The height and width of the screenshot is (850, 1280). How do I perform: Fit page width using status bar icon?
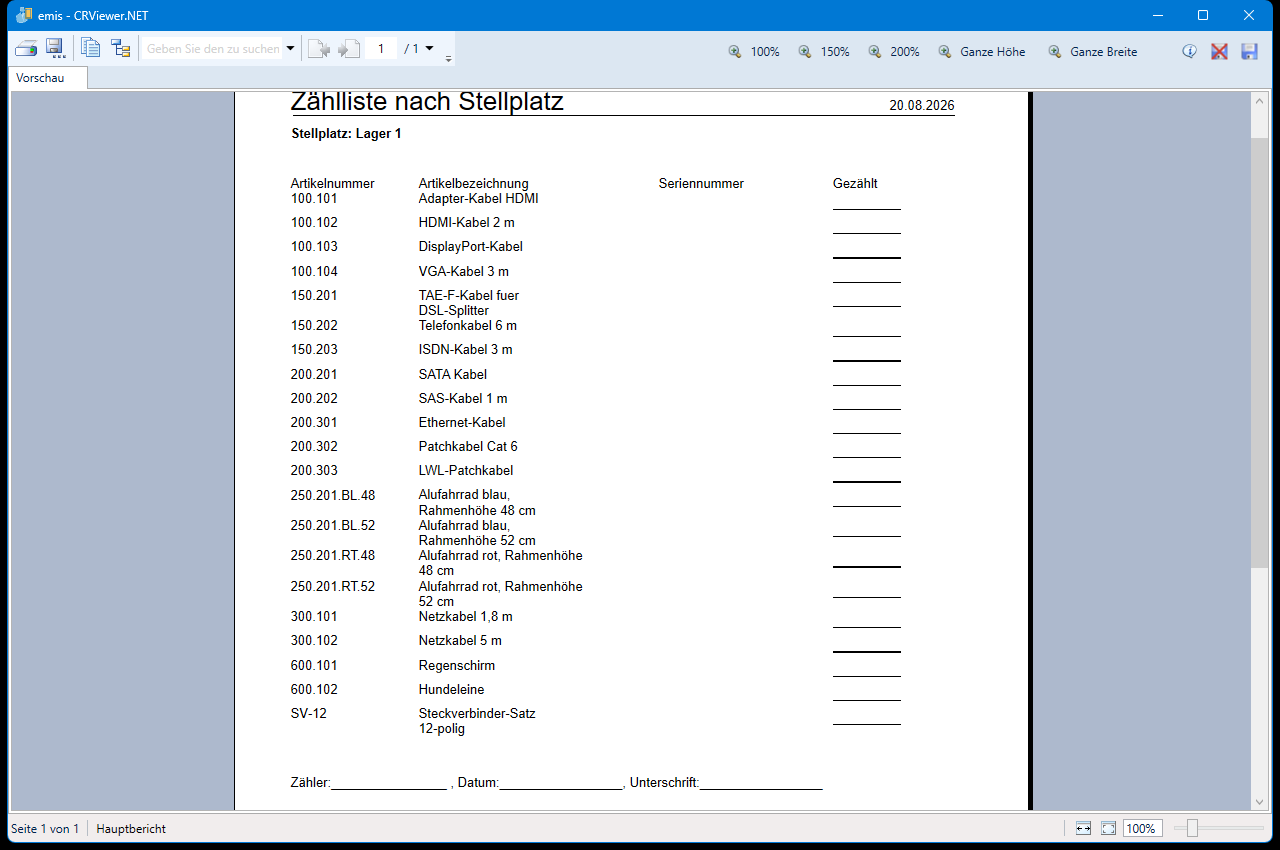pyautogui.click(x=1083, y=829)
